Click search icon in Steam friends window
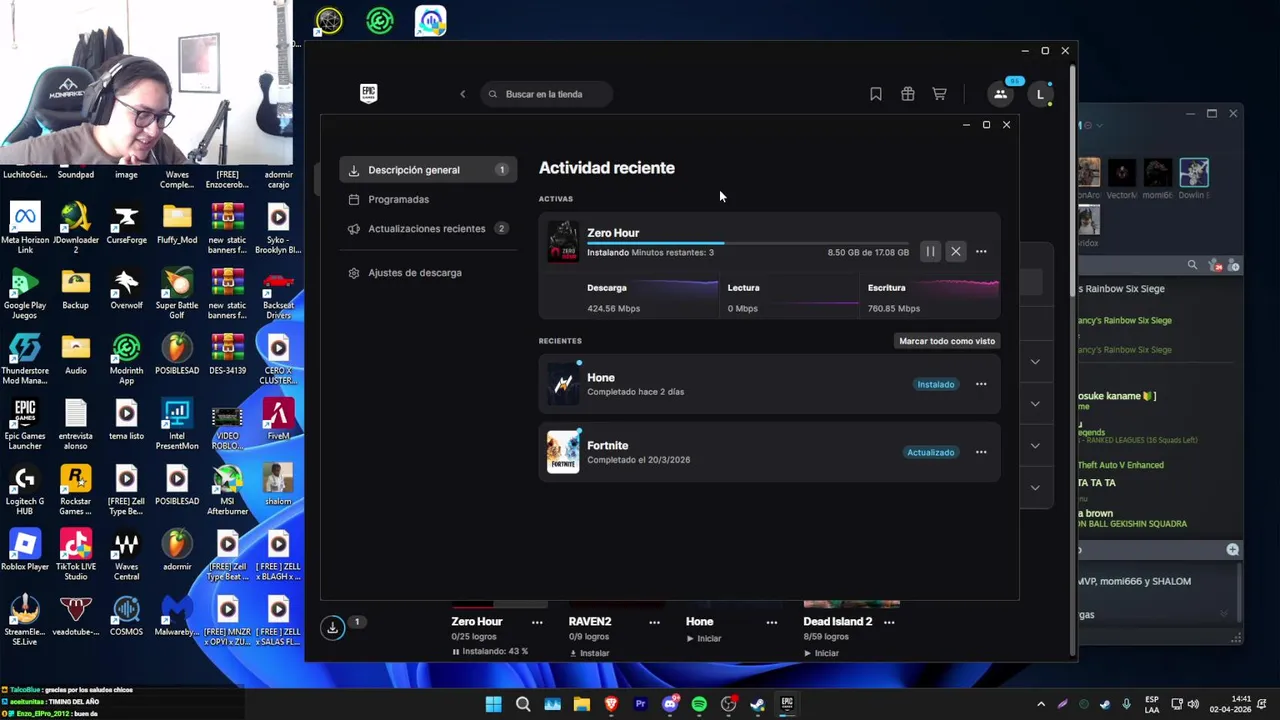Viewport: 1280px width, 720px height. click(x=1192, y=265)
